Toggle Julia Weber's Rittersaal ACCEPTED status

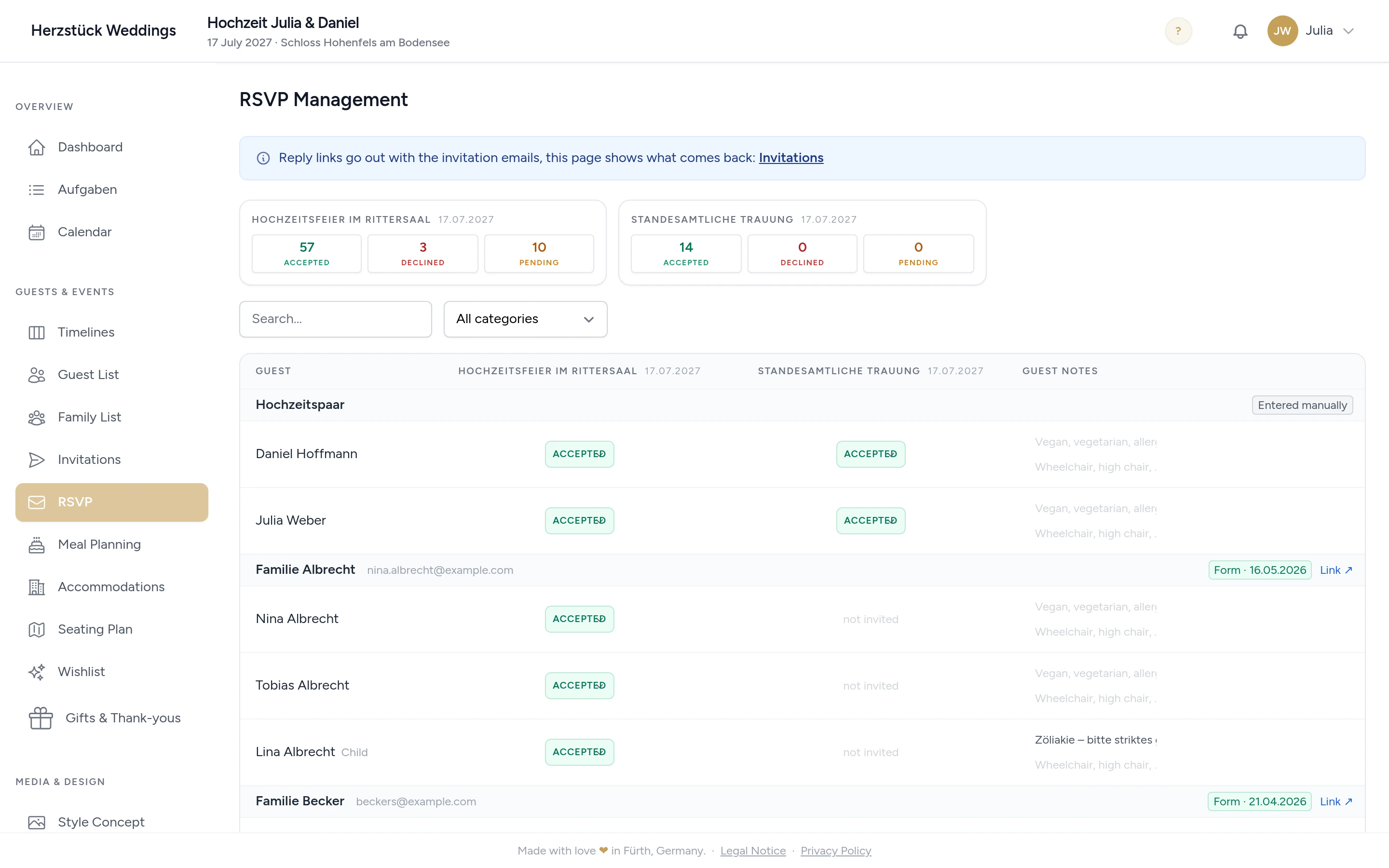pos(579,521)
